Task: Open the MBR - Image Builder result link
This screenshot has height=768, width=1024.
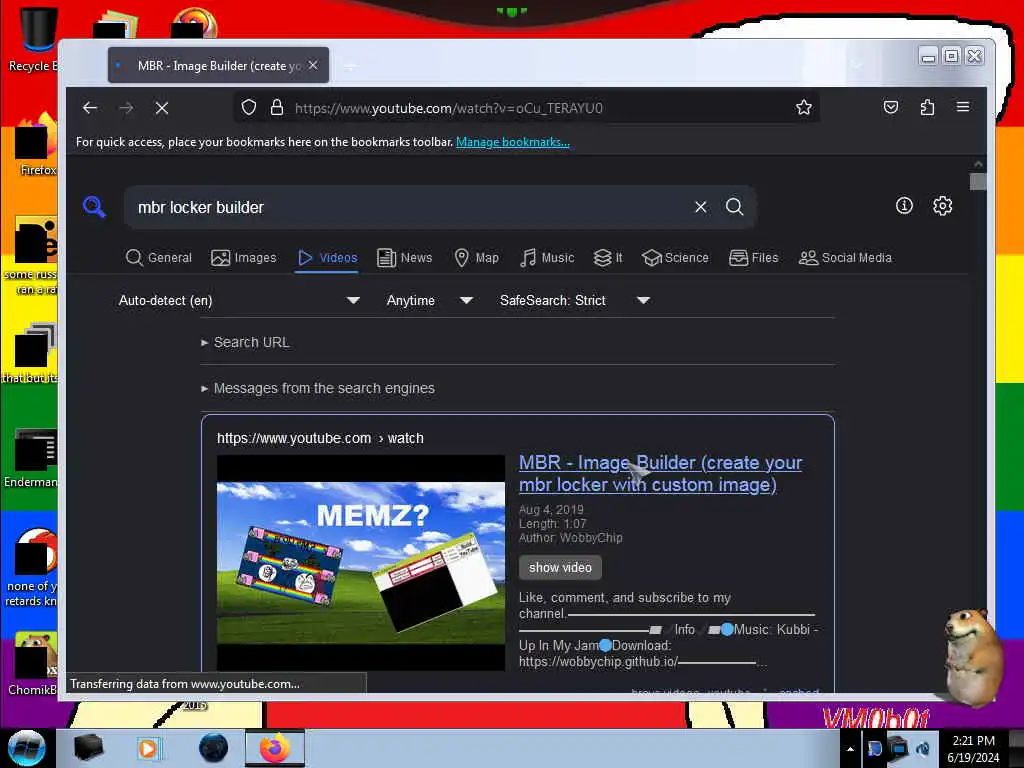Action: click(x=660, y=473)
